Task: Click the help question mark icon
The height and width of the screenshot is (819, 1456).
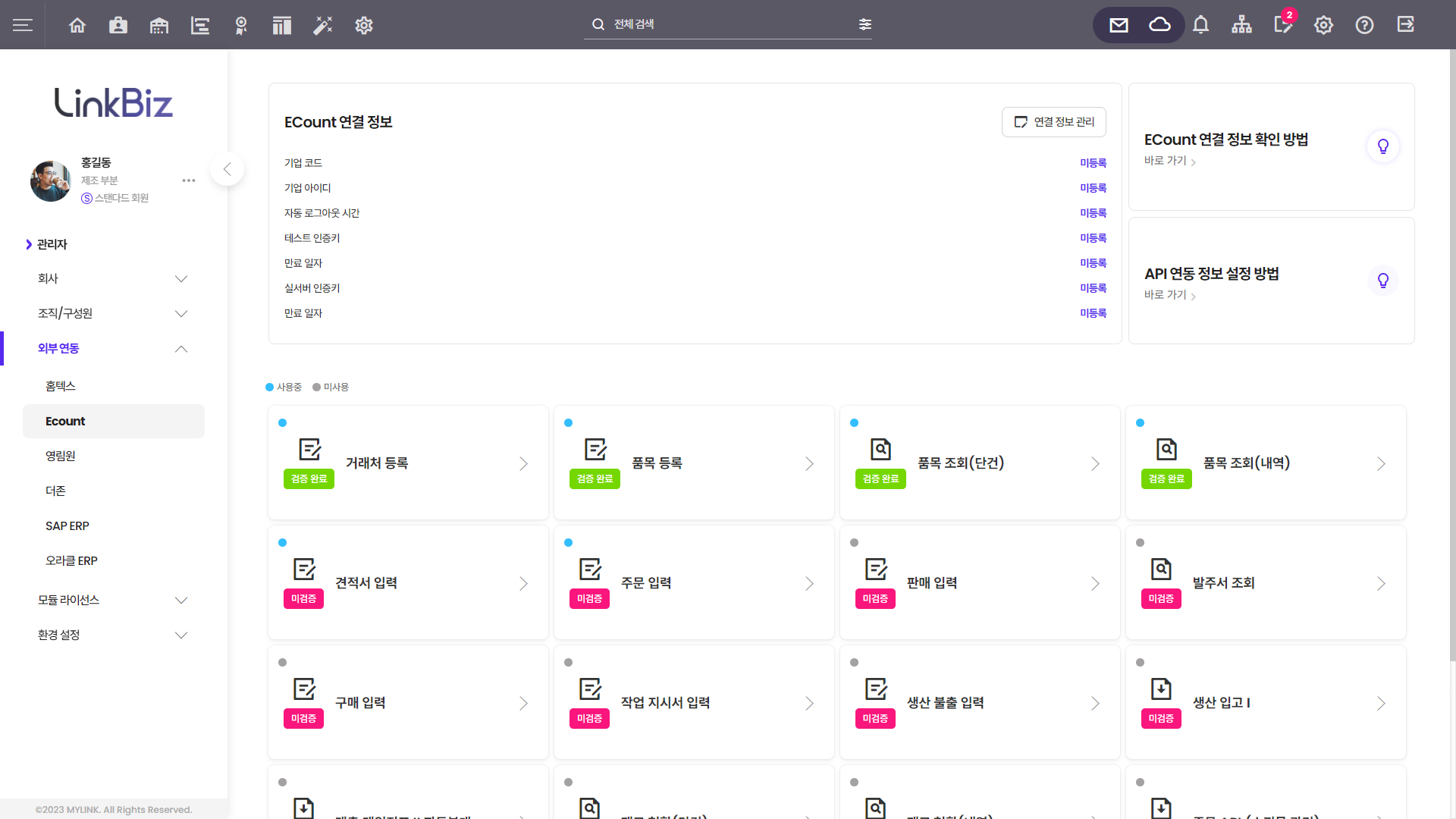Action: 1364,25
